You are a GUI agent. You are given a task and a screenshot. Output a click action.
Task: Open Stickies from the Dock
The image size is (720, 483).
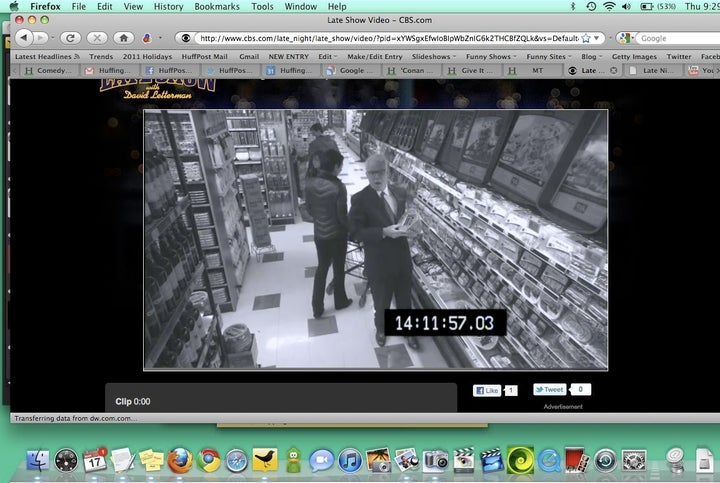coord(152,460)
